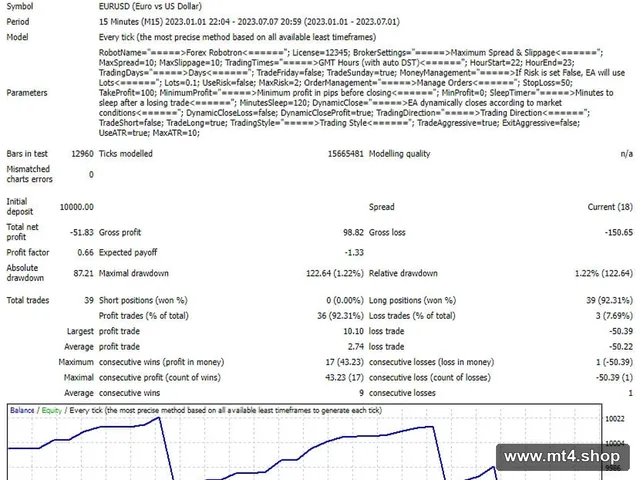Viewport: 640px width, 480px height.
Task: Click the Spread value 'Current (18)'
Action: [610, 207]
